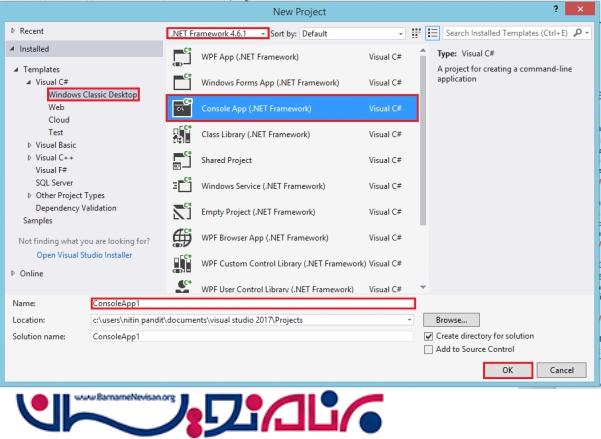Toggle Create directory for solution checkbox
Viewport: 601px width, 439px height.
click(x=429, y=336)
